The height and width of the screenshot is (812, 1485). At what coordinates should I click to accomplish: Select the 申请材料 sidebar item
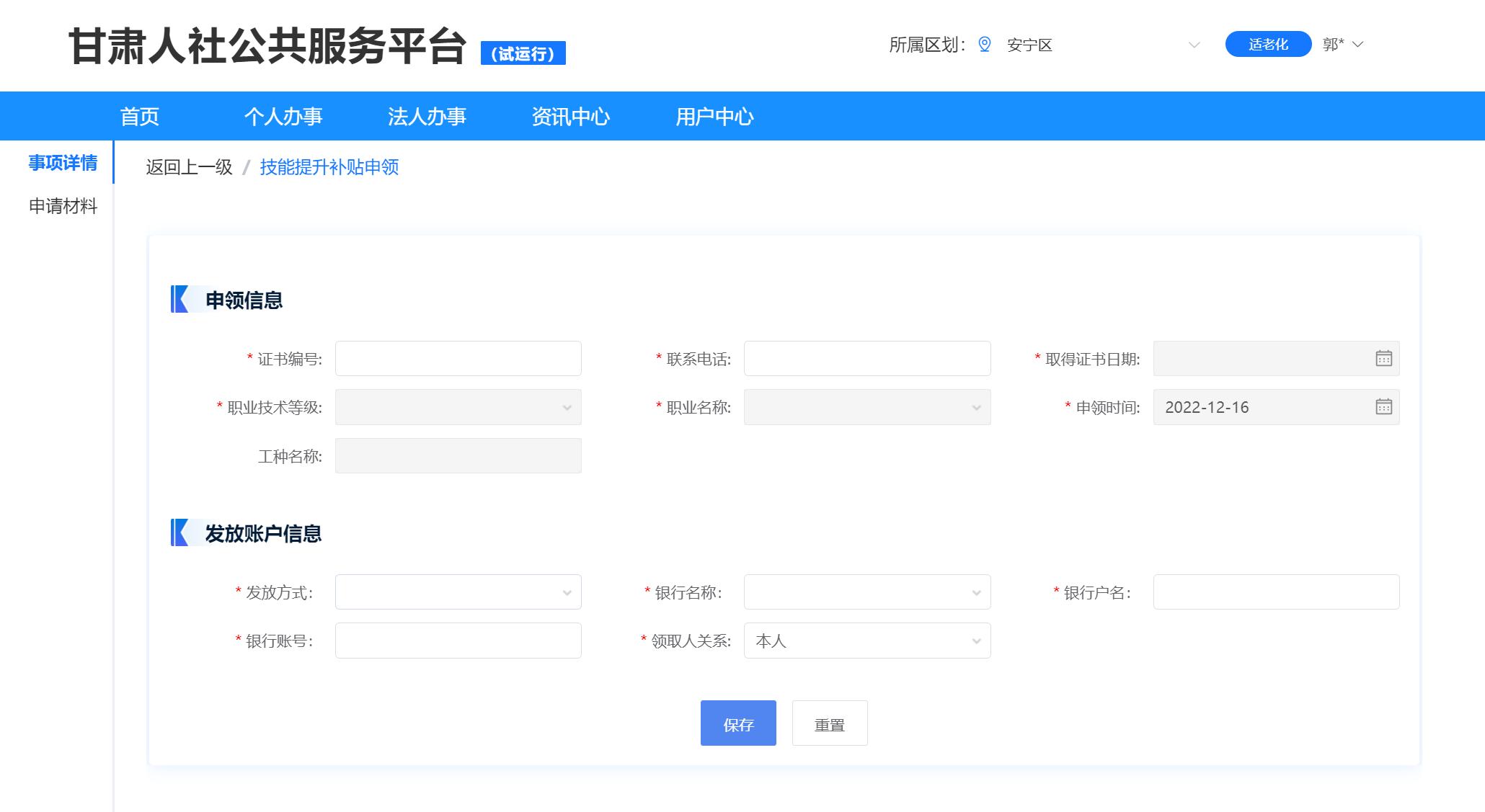(63, 208)
